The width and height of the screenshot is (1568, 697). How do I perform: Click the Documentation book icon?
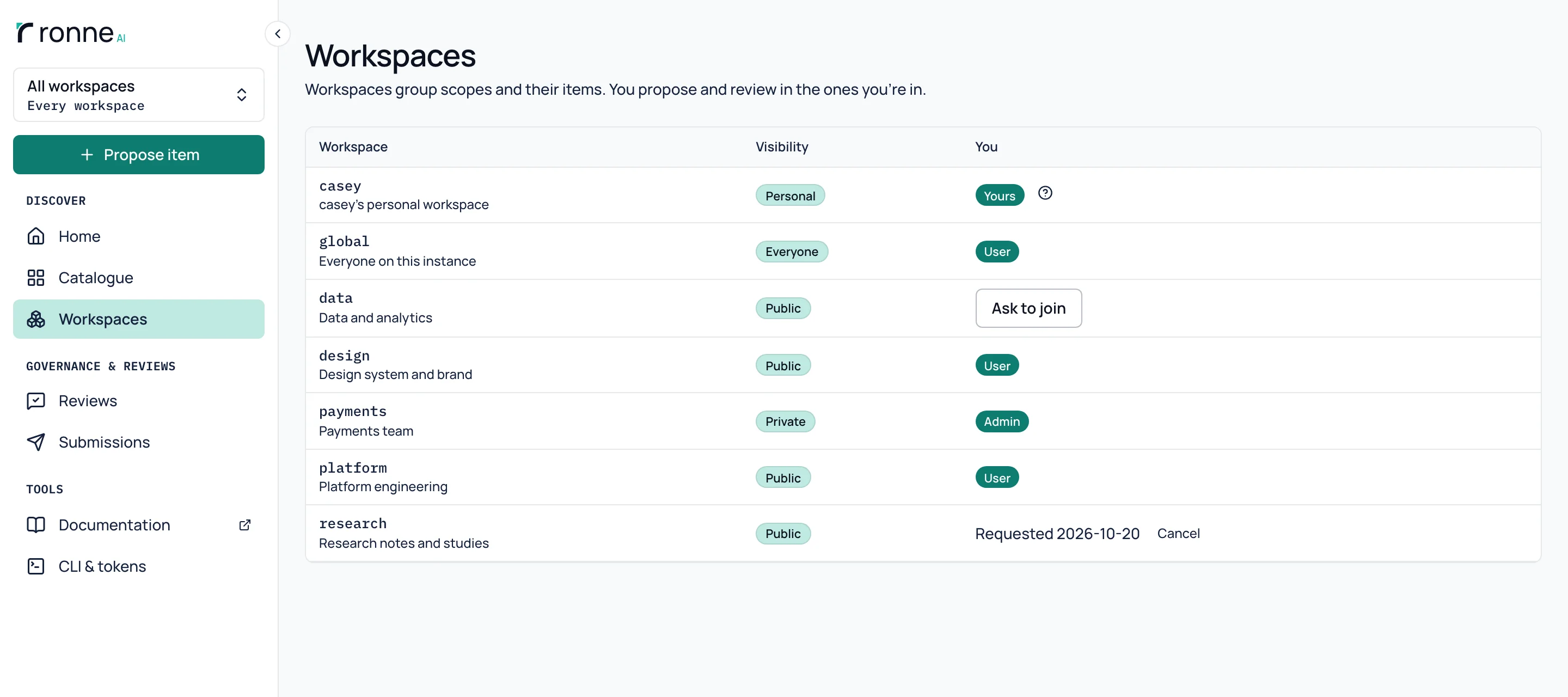[x=36, y=525]
